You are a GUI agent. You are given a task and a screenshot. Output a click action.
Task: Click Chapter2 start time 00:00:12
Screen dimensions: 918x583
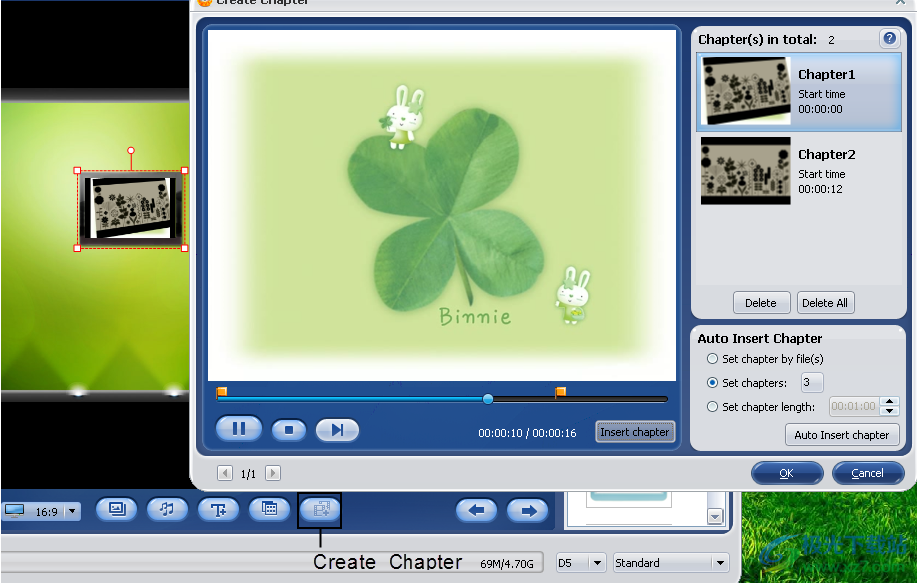click(820, 189)
